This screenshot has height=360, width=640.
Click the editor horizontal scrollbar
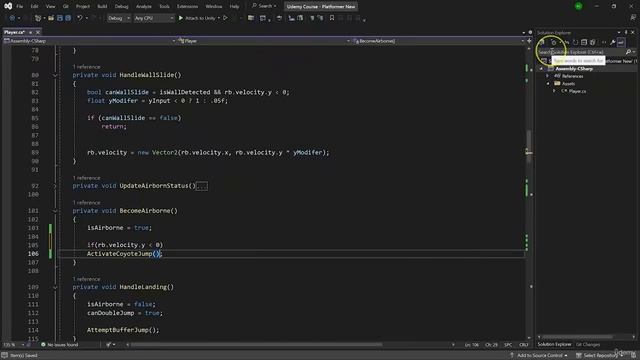pos(255,345)
